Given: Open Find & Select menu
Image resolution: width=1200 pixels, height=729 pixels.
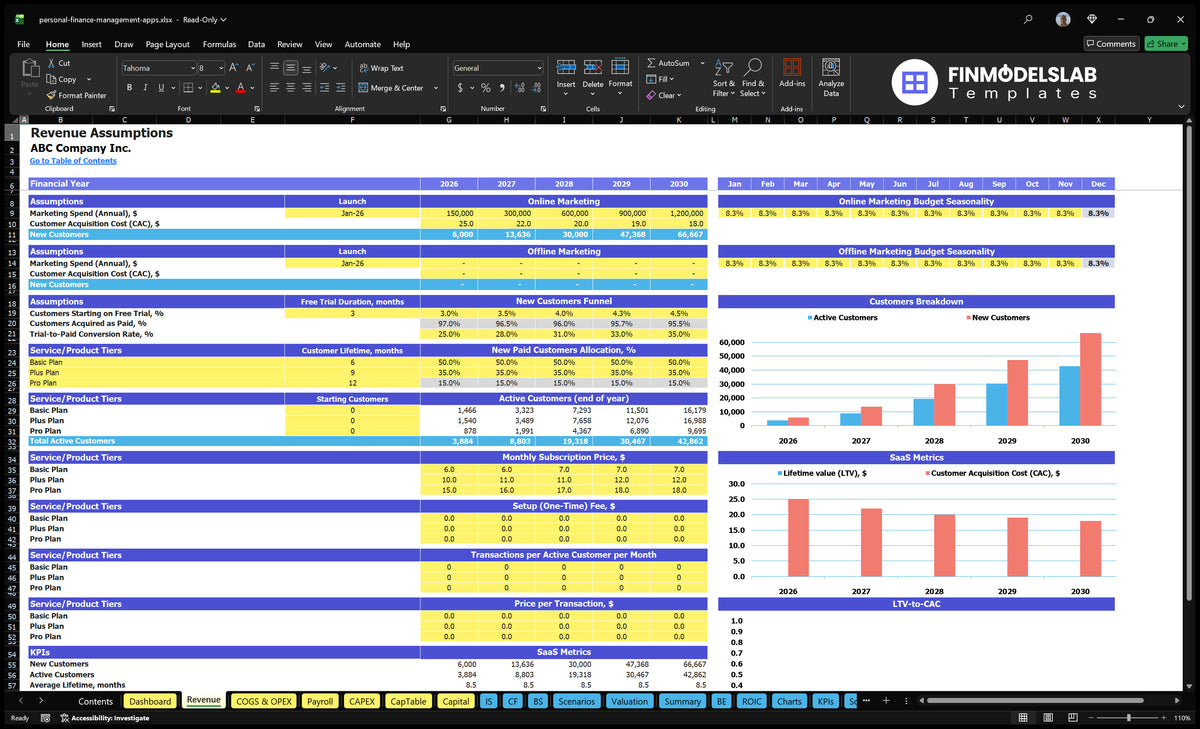Looking at the screenshot, I should coord(753,77).
